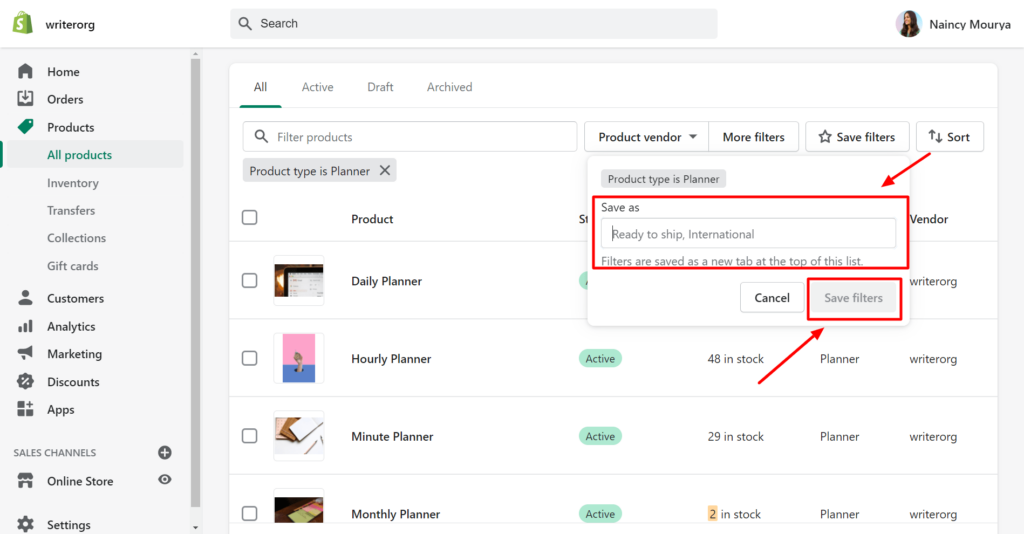Open the Online Store channel
Image resolution: width=1024 pixels, height=534 pixels.
(x=80, y=481)
